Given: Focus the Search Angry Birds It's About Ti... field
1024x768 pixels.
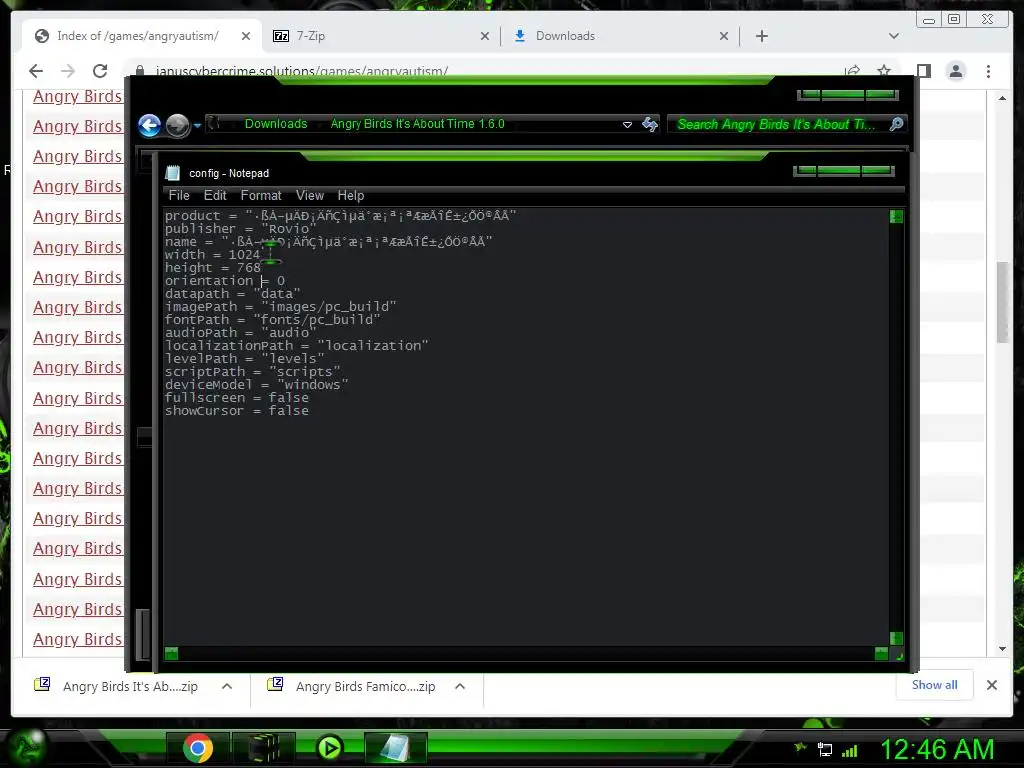Looking at the screenshot, I should point(778,124).
